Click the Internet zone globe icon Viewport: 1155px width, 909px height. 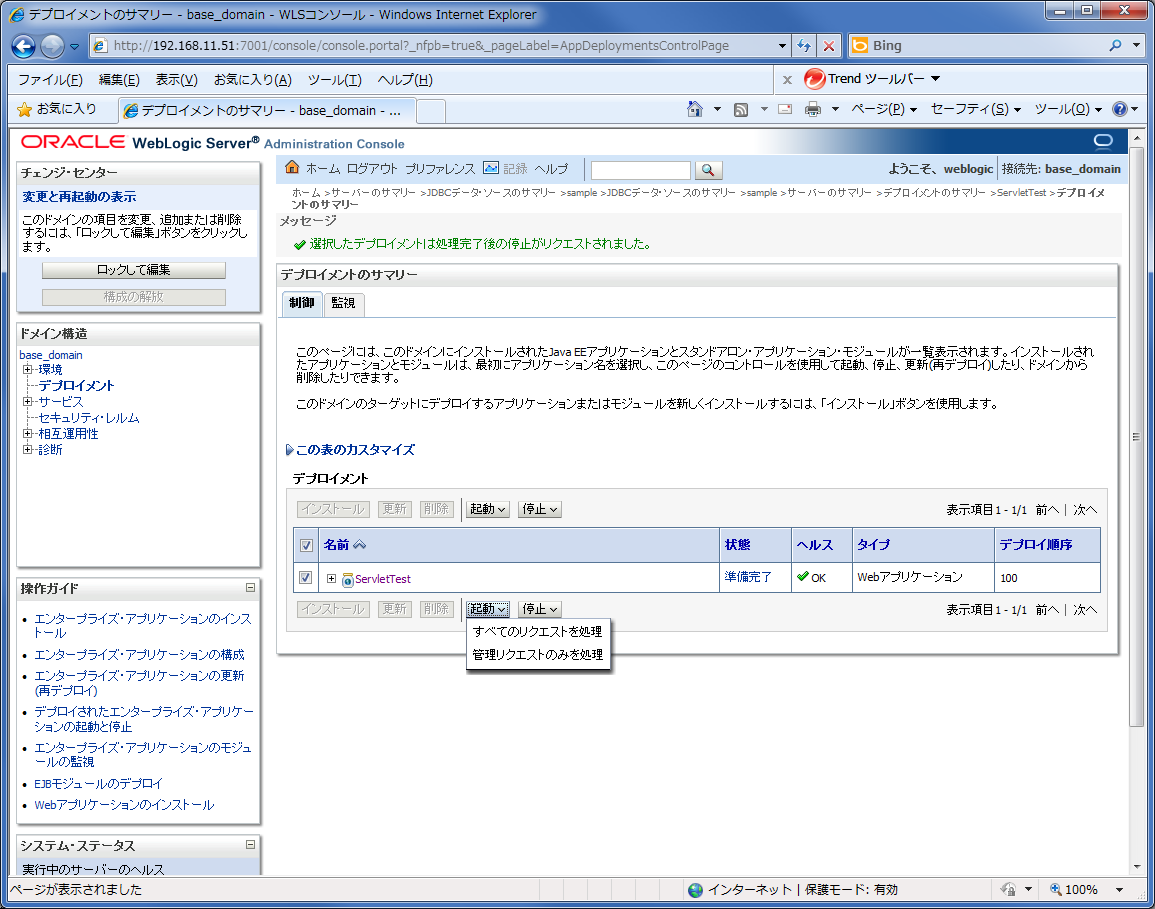coord(695,890)
